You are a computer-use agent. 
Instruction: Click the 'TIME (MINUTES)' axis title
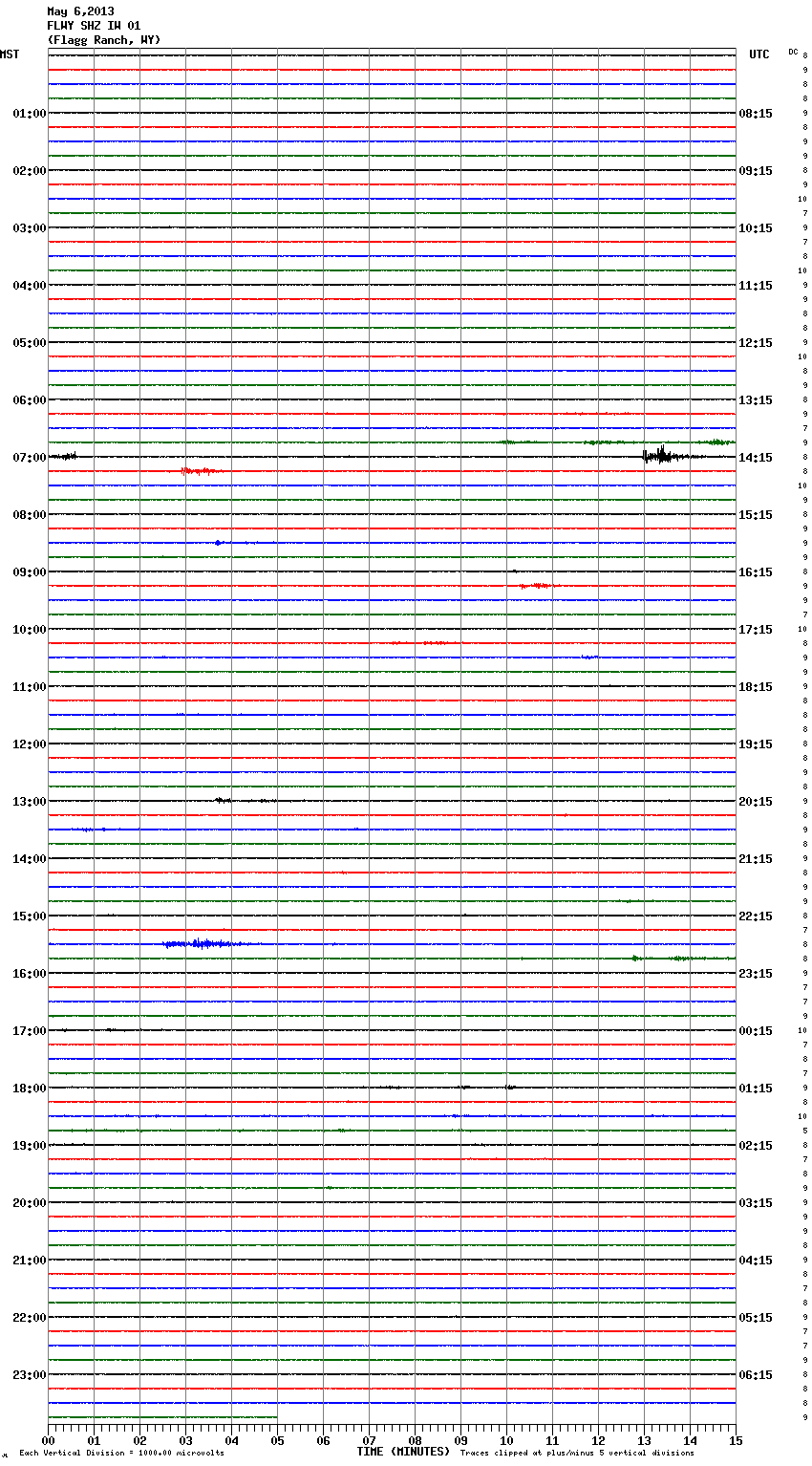[x=403, y=1452]
